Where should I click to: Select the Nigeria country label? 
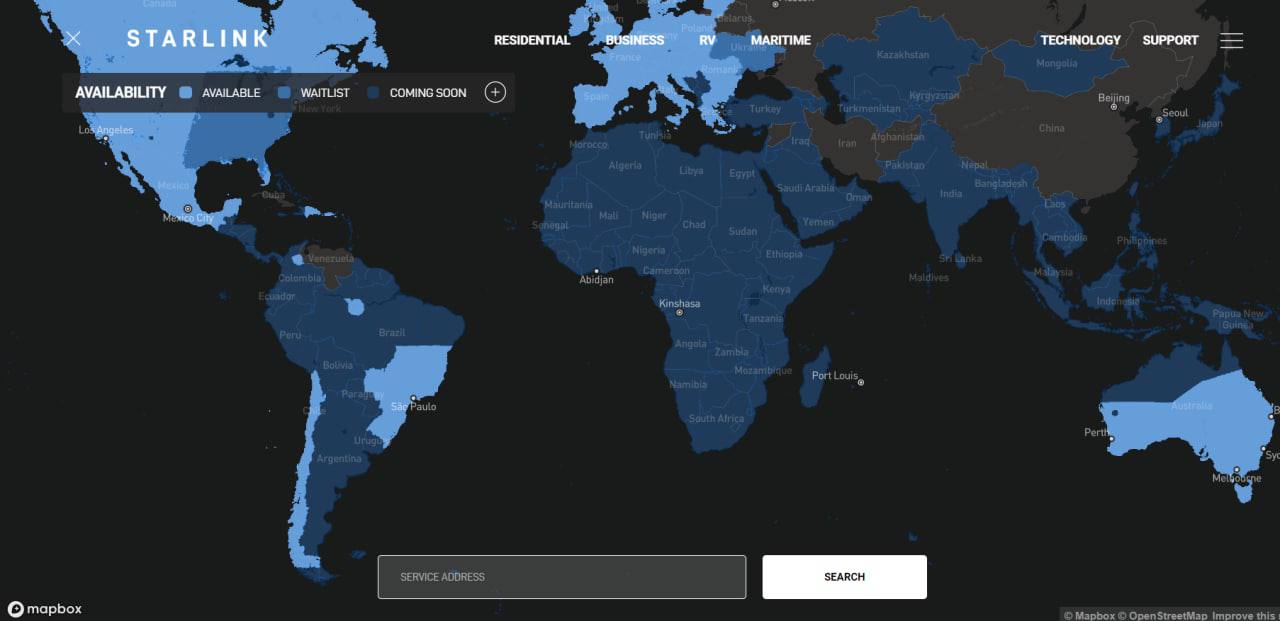tap(649, 250)
